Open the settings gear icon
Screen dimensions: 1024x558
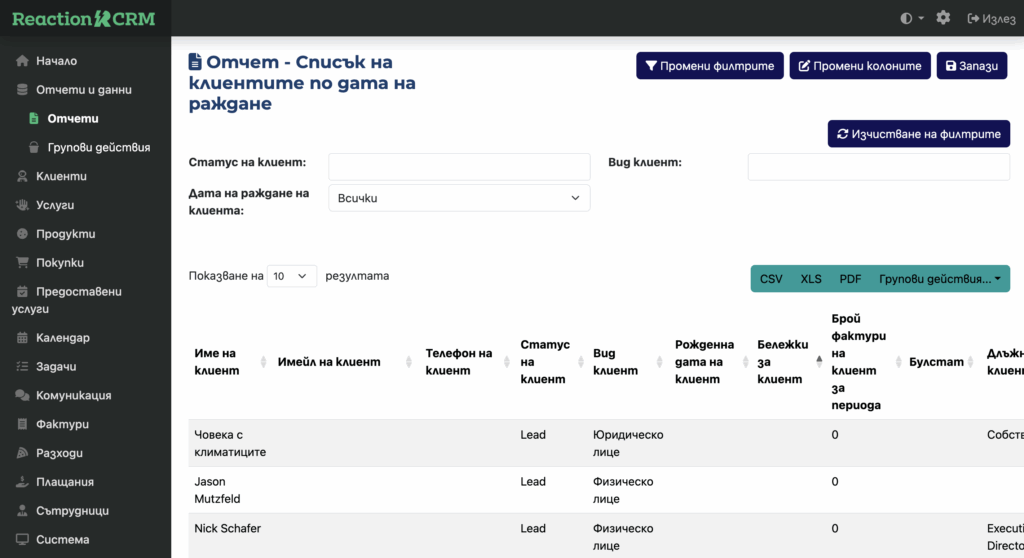pos(943,18)
